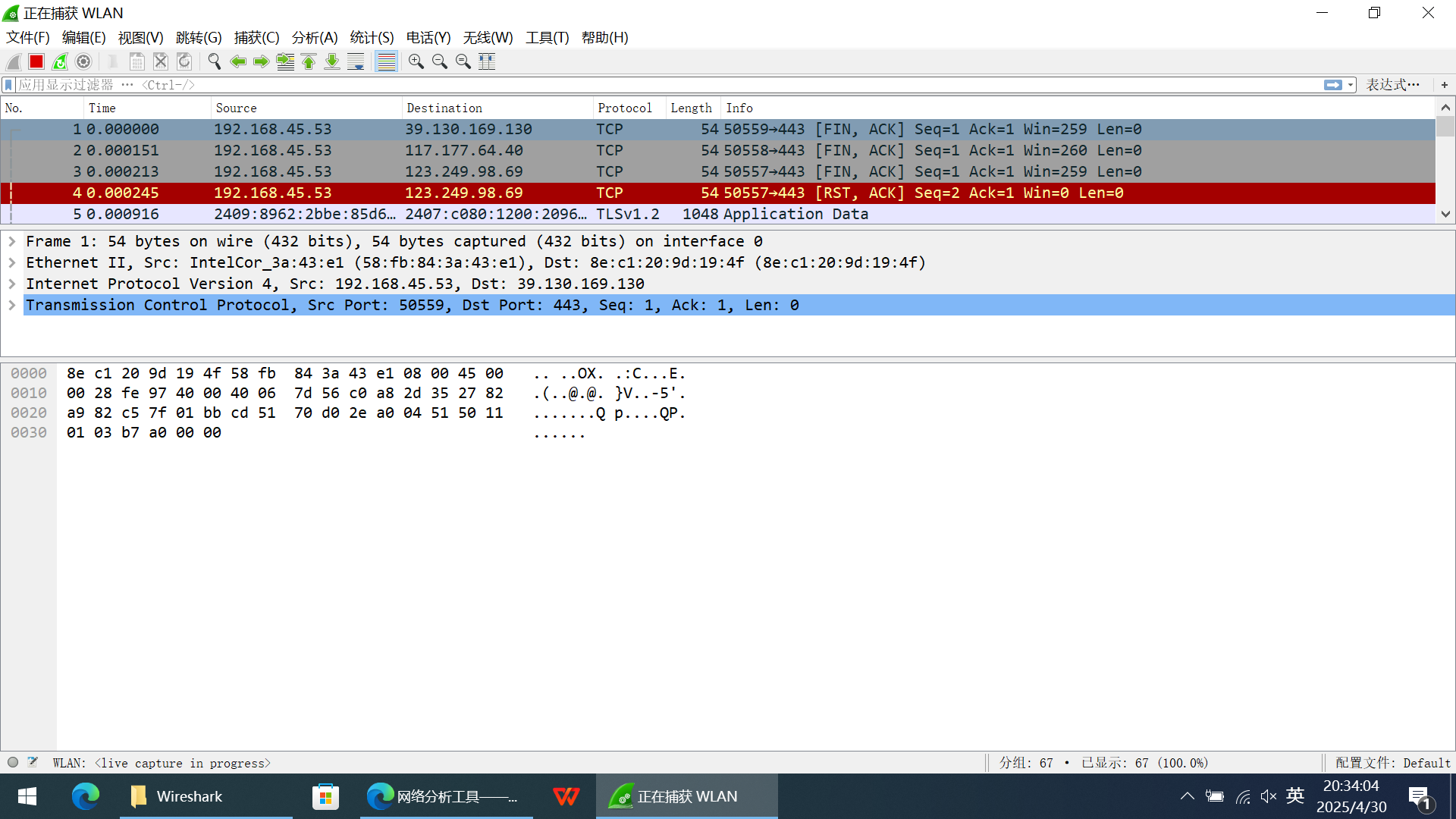Restart the current capture
The image size is (1456, 819).
[x=60, y=62]
